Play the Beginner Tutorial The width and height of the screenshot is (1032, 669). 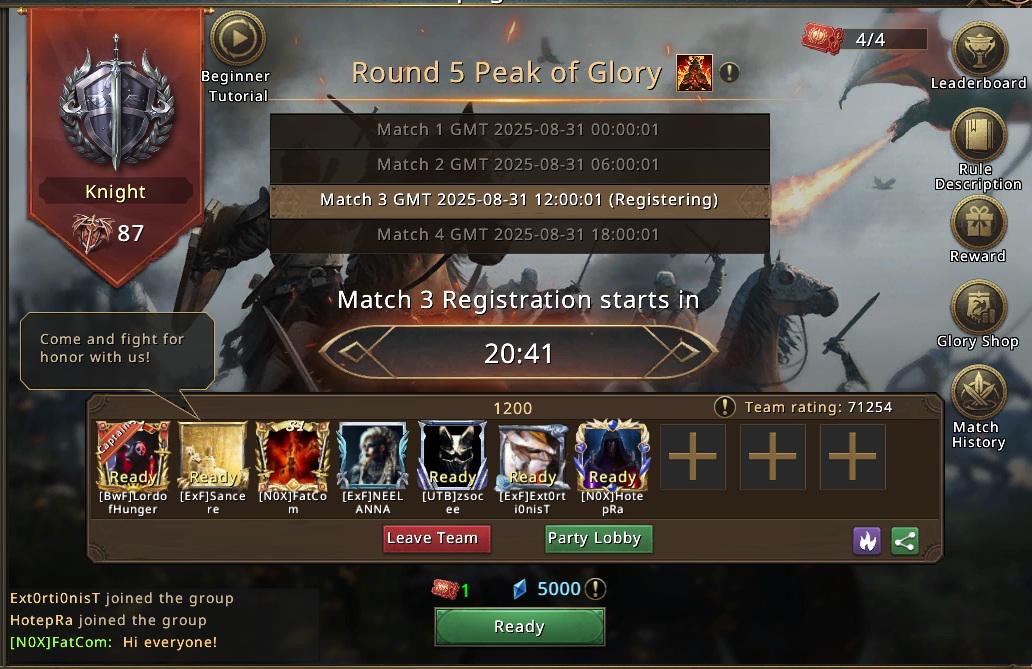click(x=238, y=39)
